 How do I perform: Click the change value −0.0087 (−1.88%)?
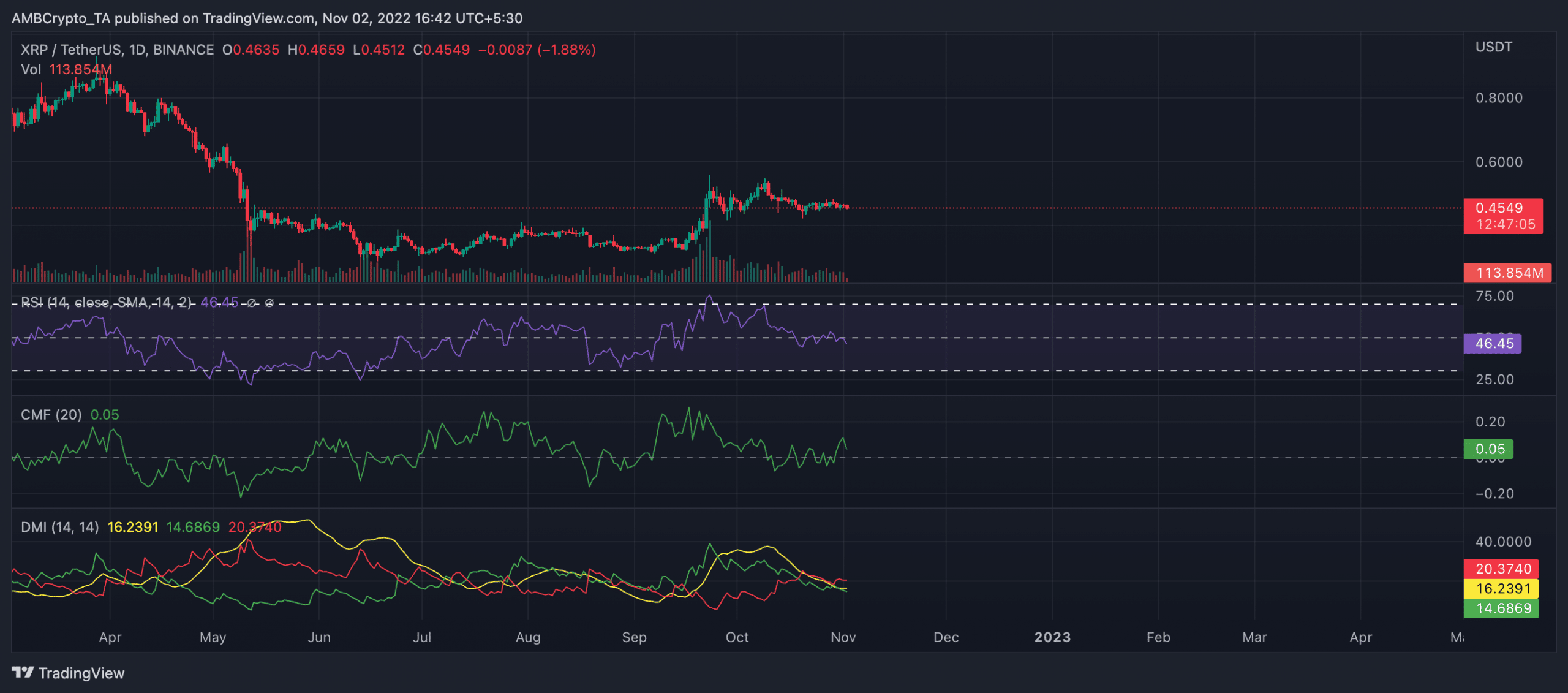click(537, 50)
